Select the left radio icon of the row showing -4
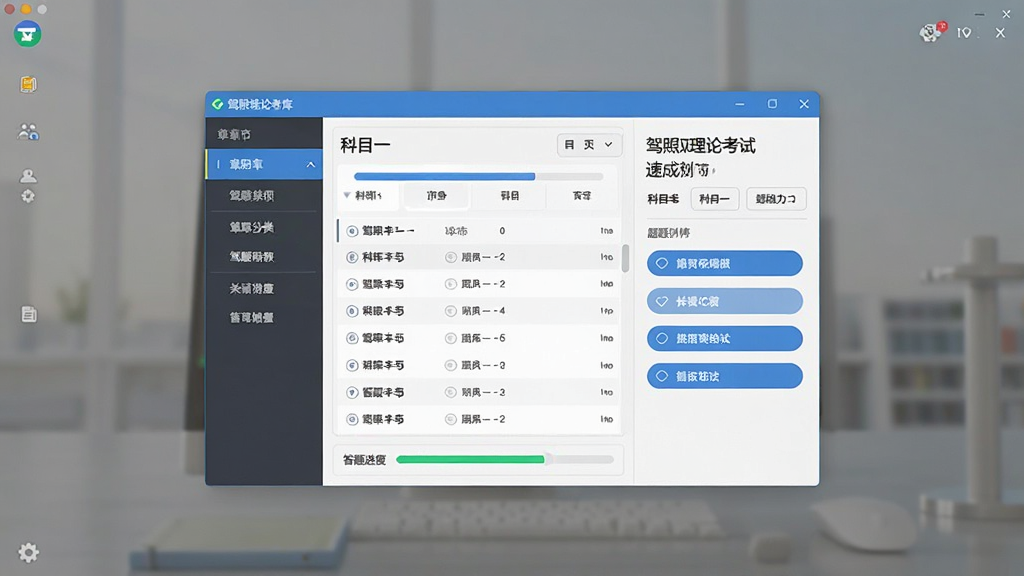This screenshot has width=1024, height=576. 352,311
